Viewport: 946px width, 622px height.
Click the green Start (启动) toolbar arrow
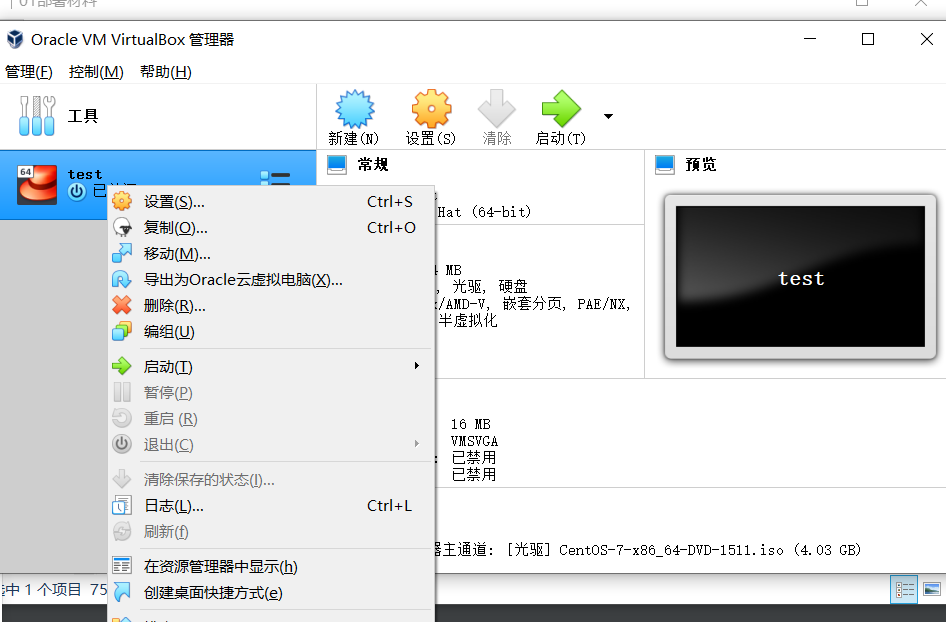(560, 110)
